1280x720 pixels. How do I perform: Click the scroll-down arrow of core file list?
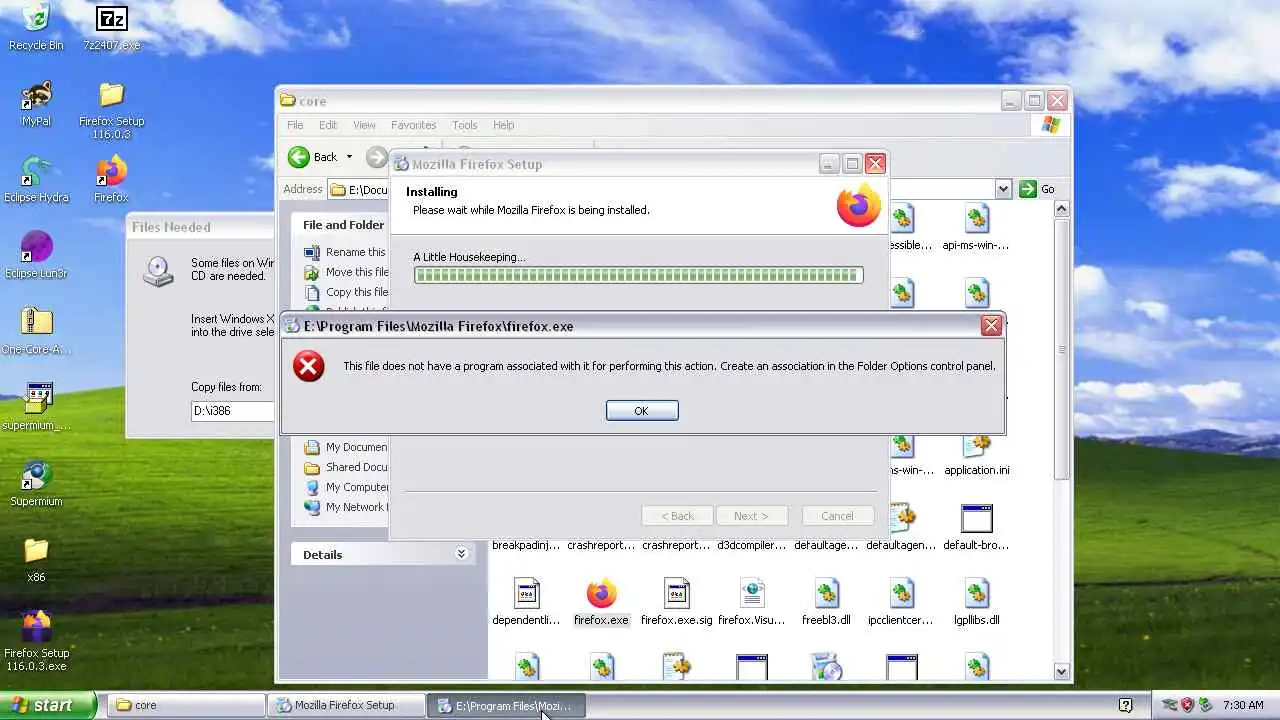[1062, 672]
